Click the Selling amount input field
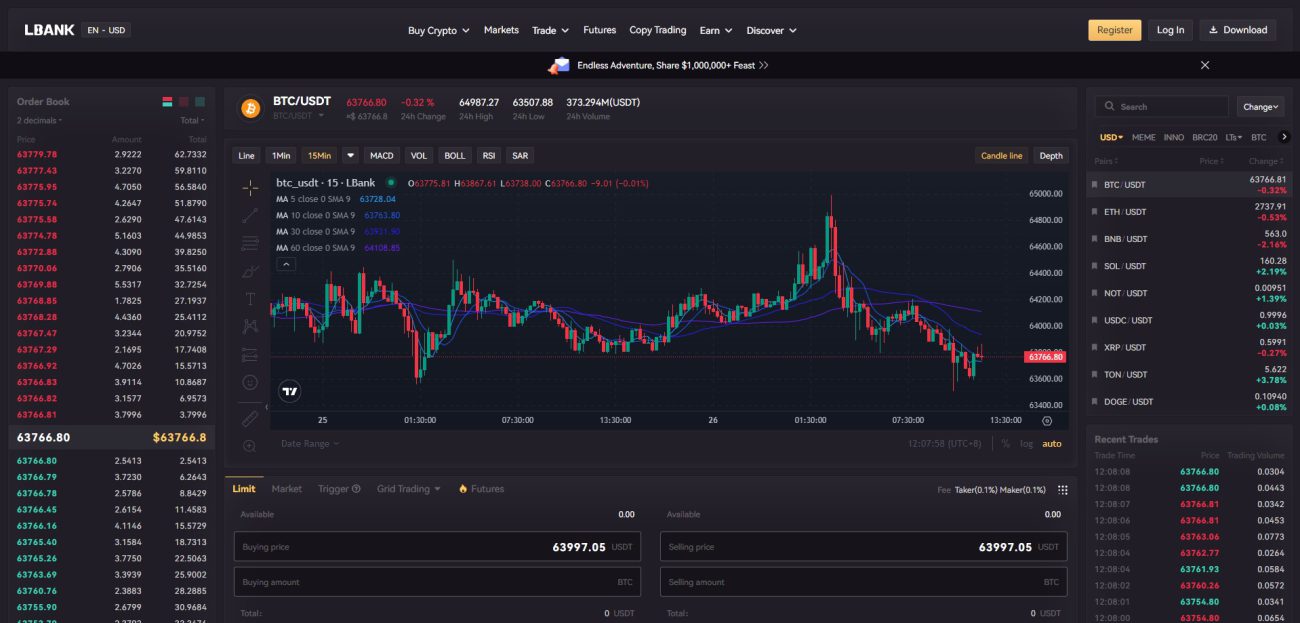The image size is (1300, 623). 863,582
